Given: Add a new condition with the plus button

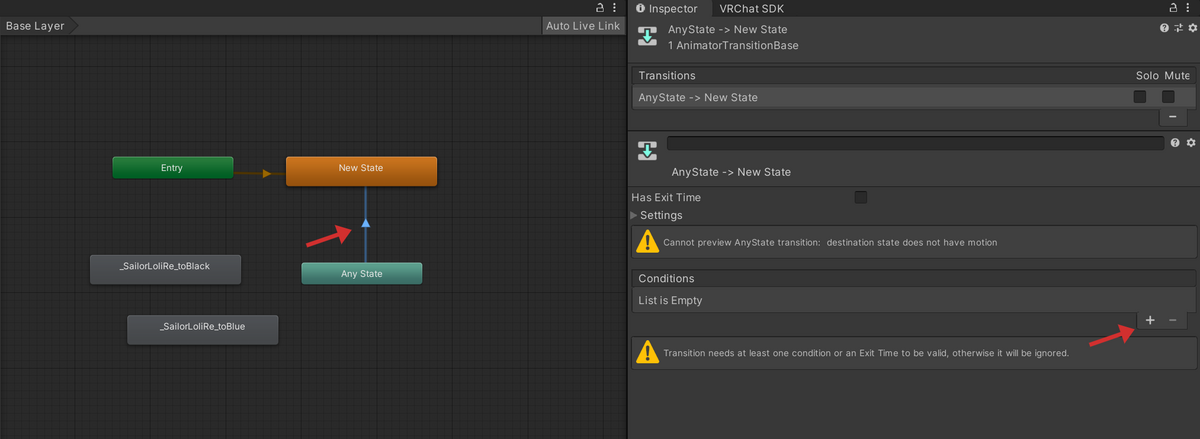Looking at the screenshot, I should [x=1150, y=320].
